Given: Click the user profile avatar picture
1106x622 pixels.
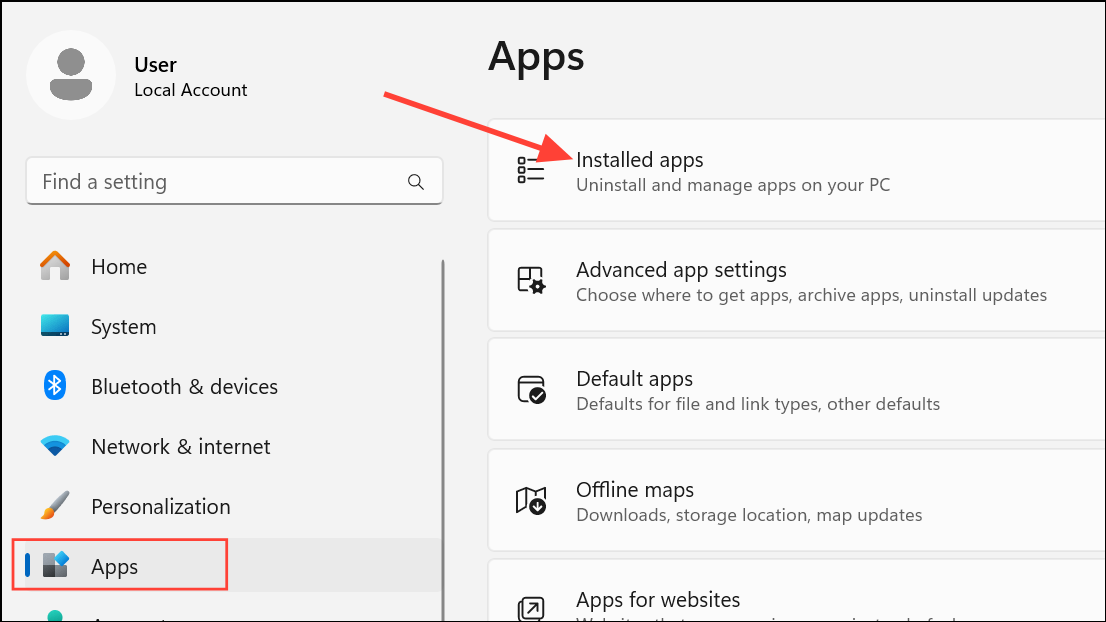Looking at the screenshot, I should point(71,75).
